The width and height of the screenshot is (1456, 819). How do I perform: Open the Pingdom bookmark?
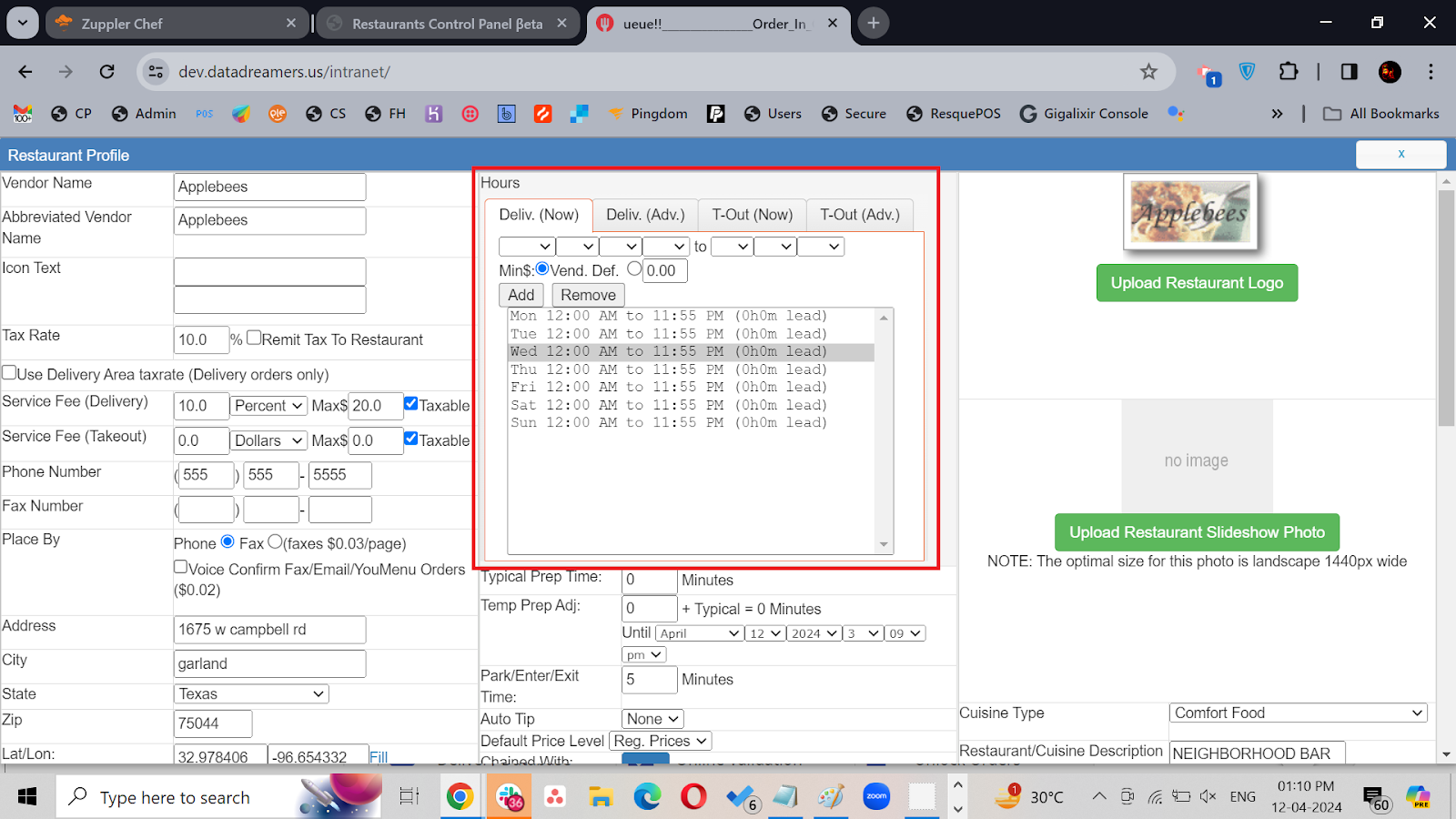(x=648, y=114)
